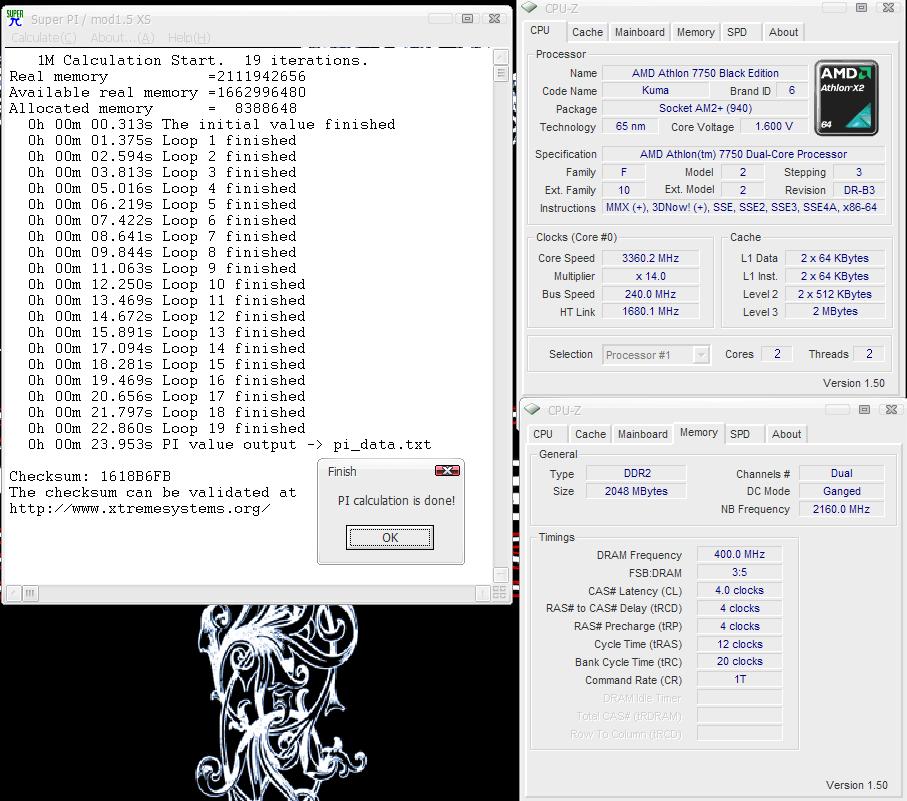Select the CPU tab in upper CPU-Z window

coord(540,30)
